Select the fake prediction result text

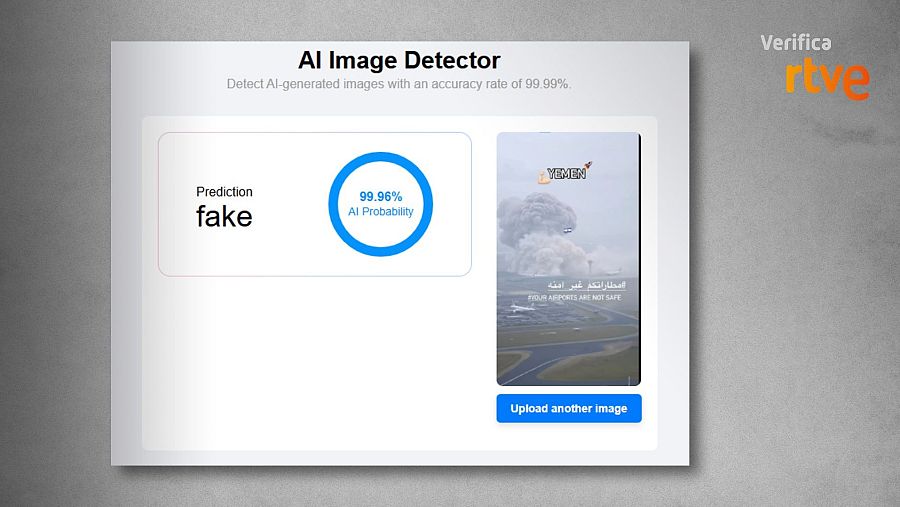coord(224,216)
